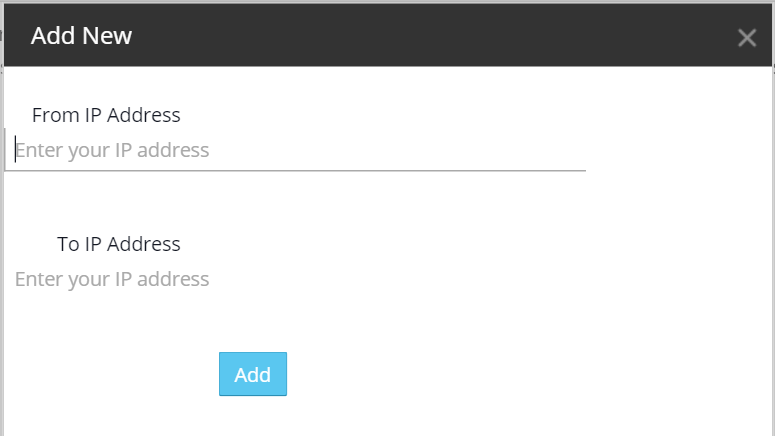The height and width of the screenshot is (436, 775).
Task: Click the "From IP Address" label
Action: click(x=106, y=115)
